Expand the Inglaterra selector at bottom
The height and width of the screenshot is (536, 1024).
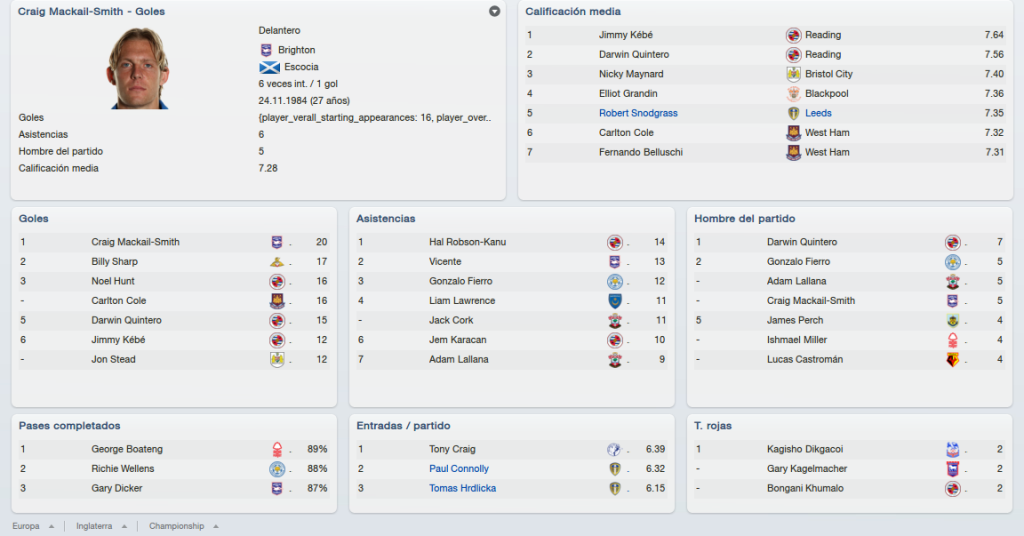click(102, 526)
